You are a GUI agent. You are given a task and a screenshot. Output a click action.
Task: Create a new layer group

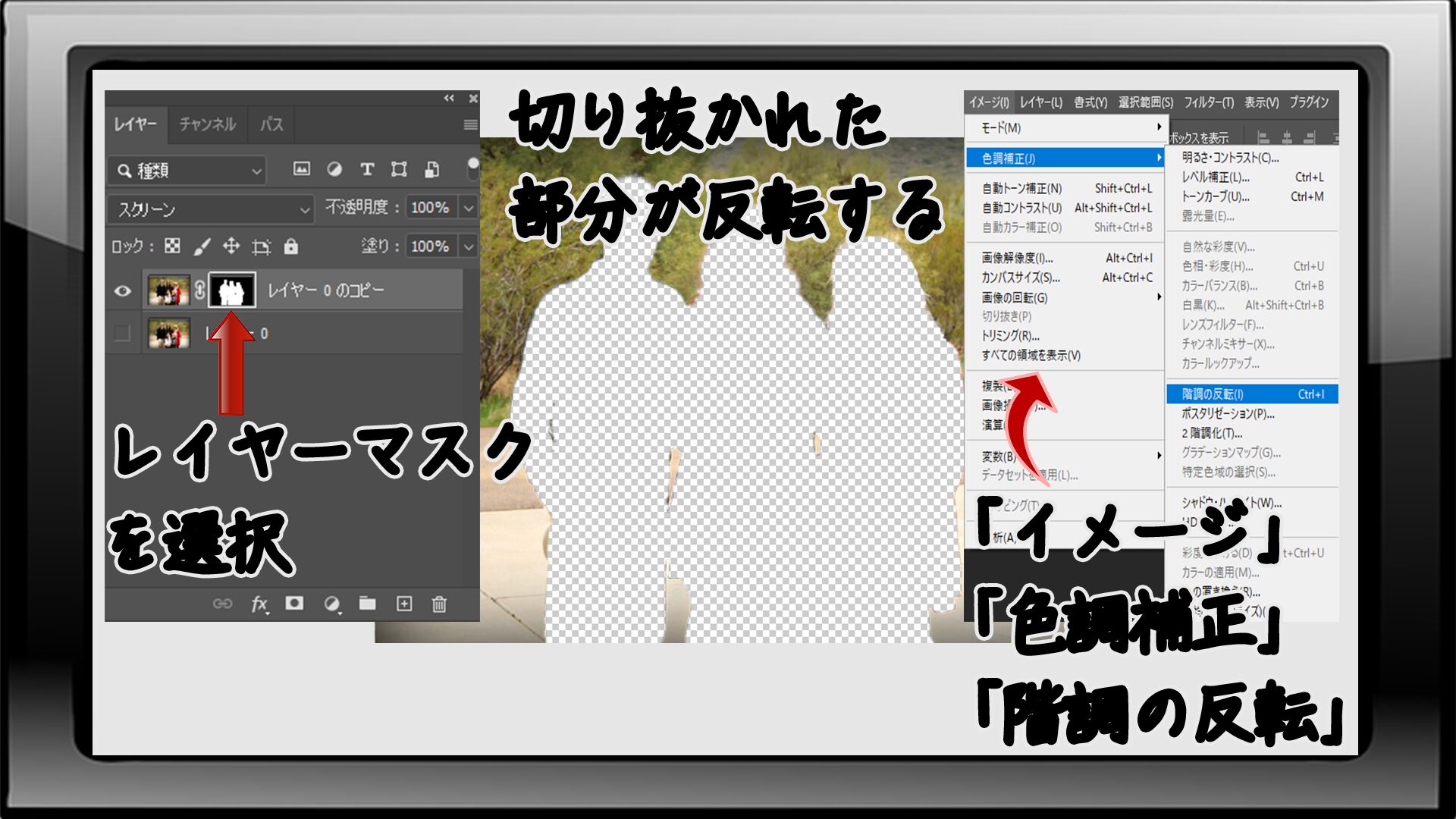[x=367, y=603]
